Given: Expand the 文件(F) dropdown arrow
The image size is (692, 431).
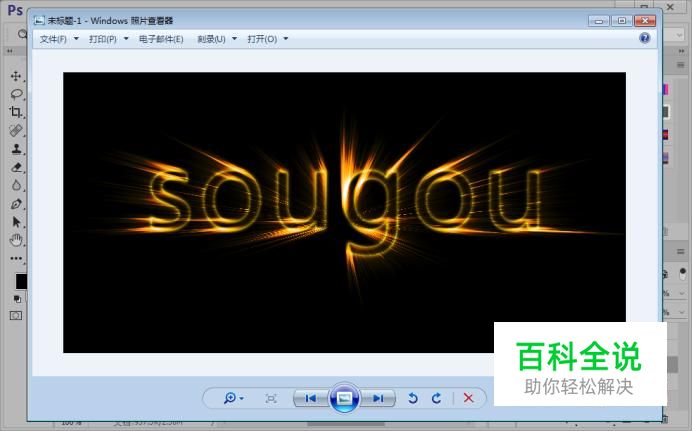Looking at the screenshot, I should [x=76, y=39].
